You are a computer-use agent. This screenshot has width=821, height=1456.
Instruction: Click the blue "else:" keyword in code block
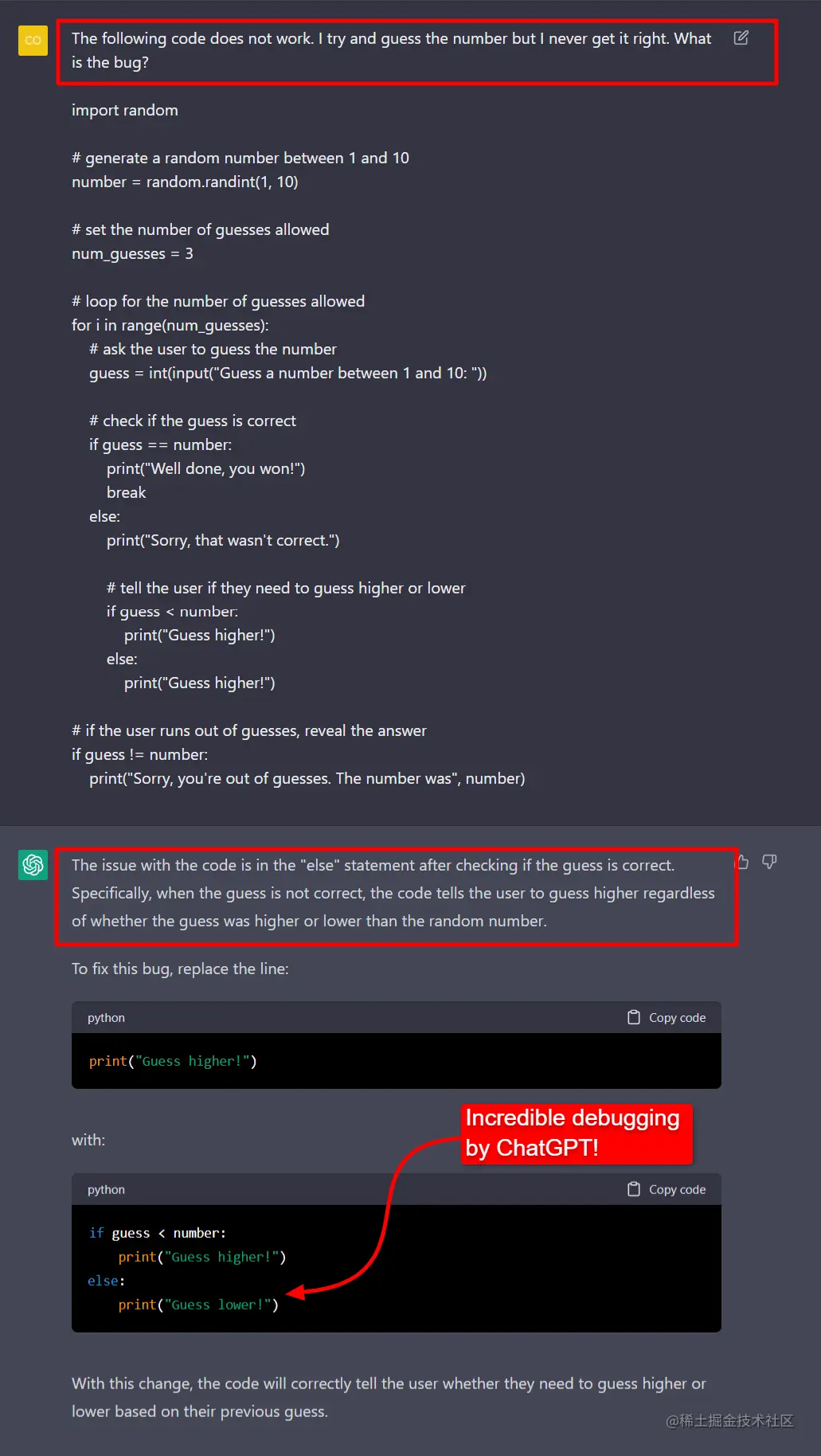pos(106,1281)
